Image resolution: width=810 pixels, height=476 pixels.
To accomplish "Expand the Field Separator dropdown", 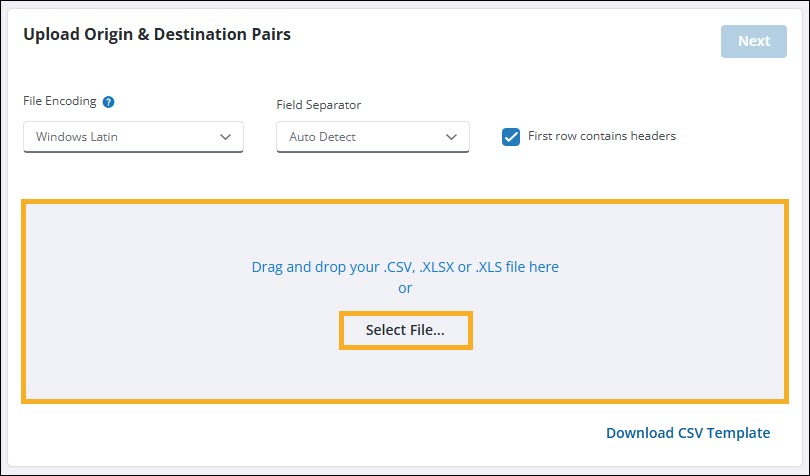I will click(x=372, y=137).
